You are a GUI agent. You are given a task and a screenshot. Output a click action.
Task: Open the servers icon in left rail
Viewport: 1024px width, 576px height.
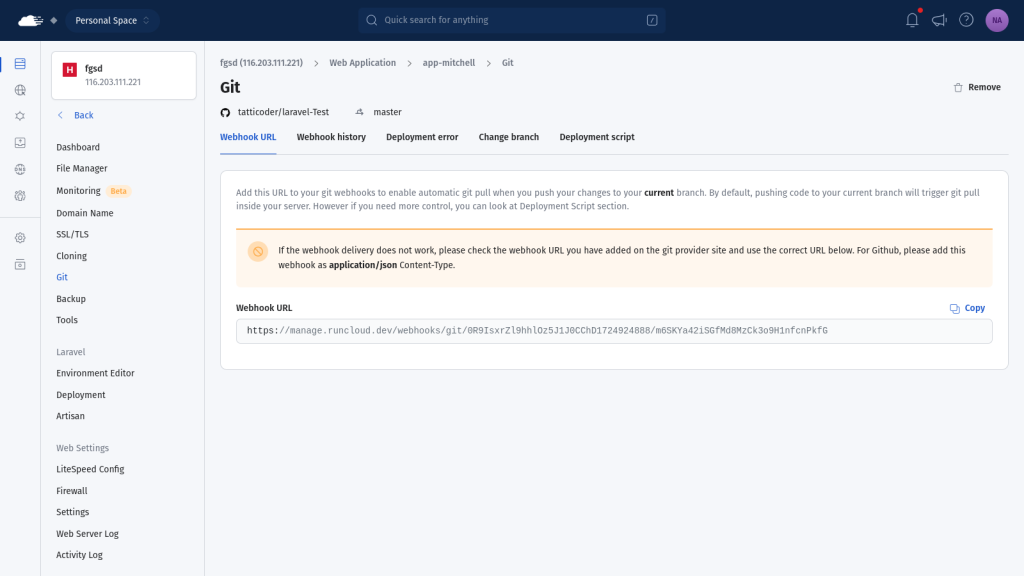20,64
